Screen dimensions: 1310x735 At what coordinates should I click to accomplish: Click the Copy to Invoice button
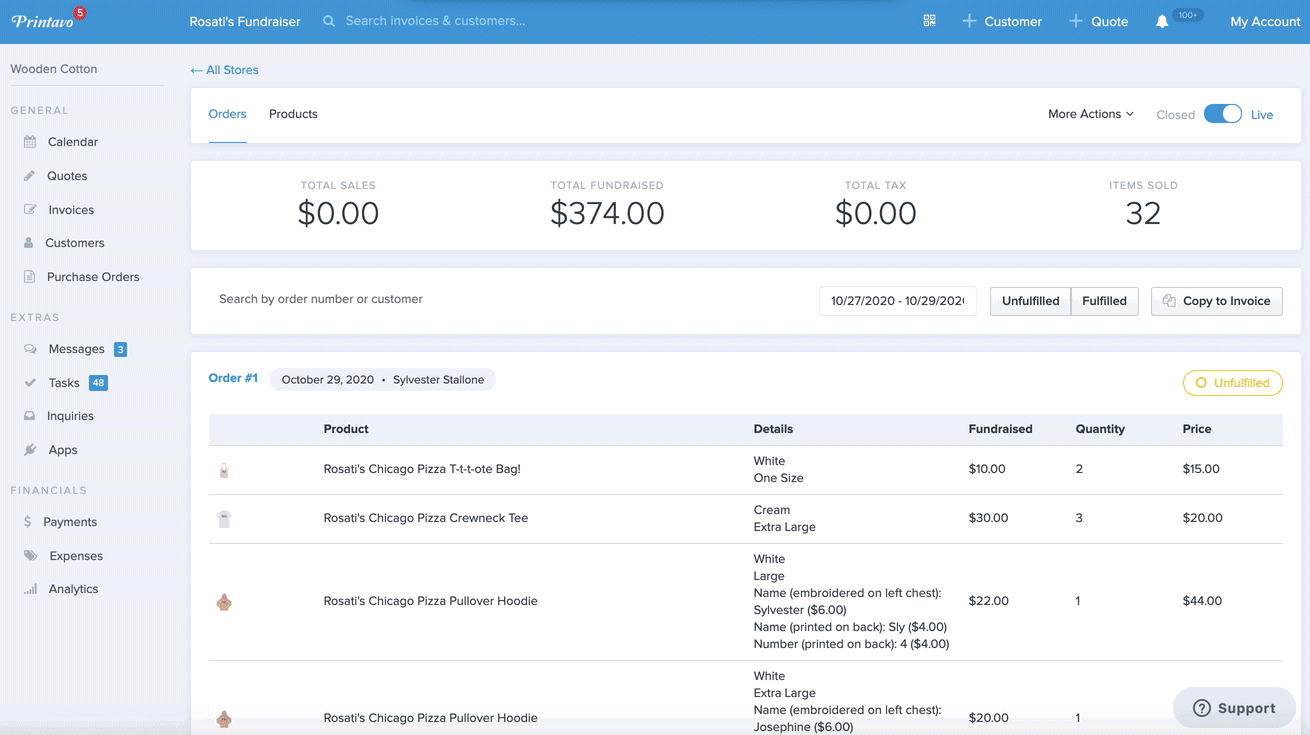point(1216,301)
